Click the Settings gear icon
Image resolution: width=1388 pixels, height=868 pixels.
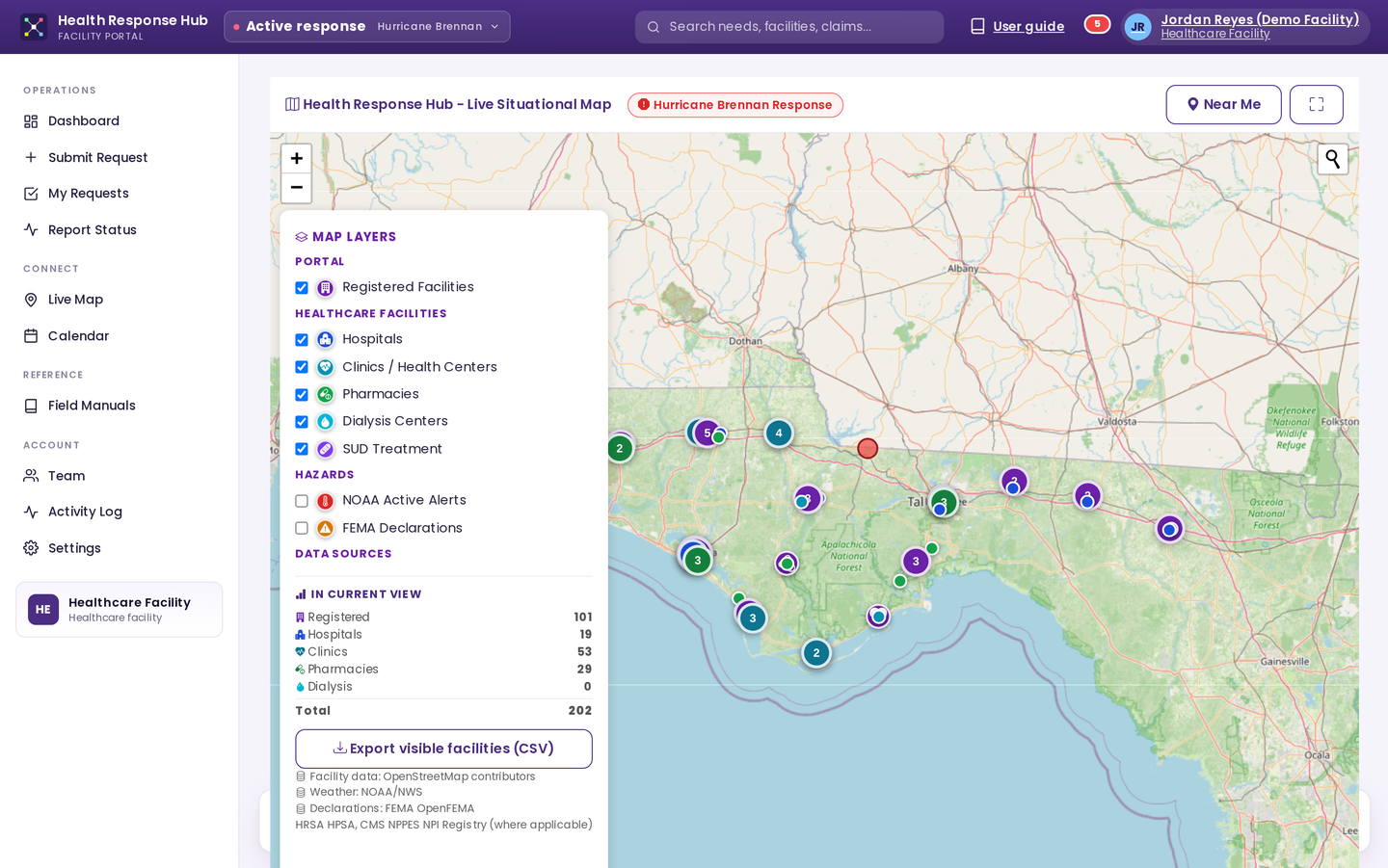[x=31, y=548]
